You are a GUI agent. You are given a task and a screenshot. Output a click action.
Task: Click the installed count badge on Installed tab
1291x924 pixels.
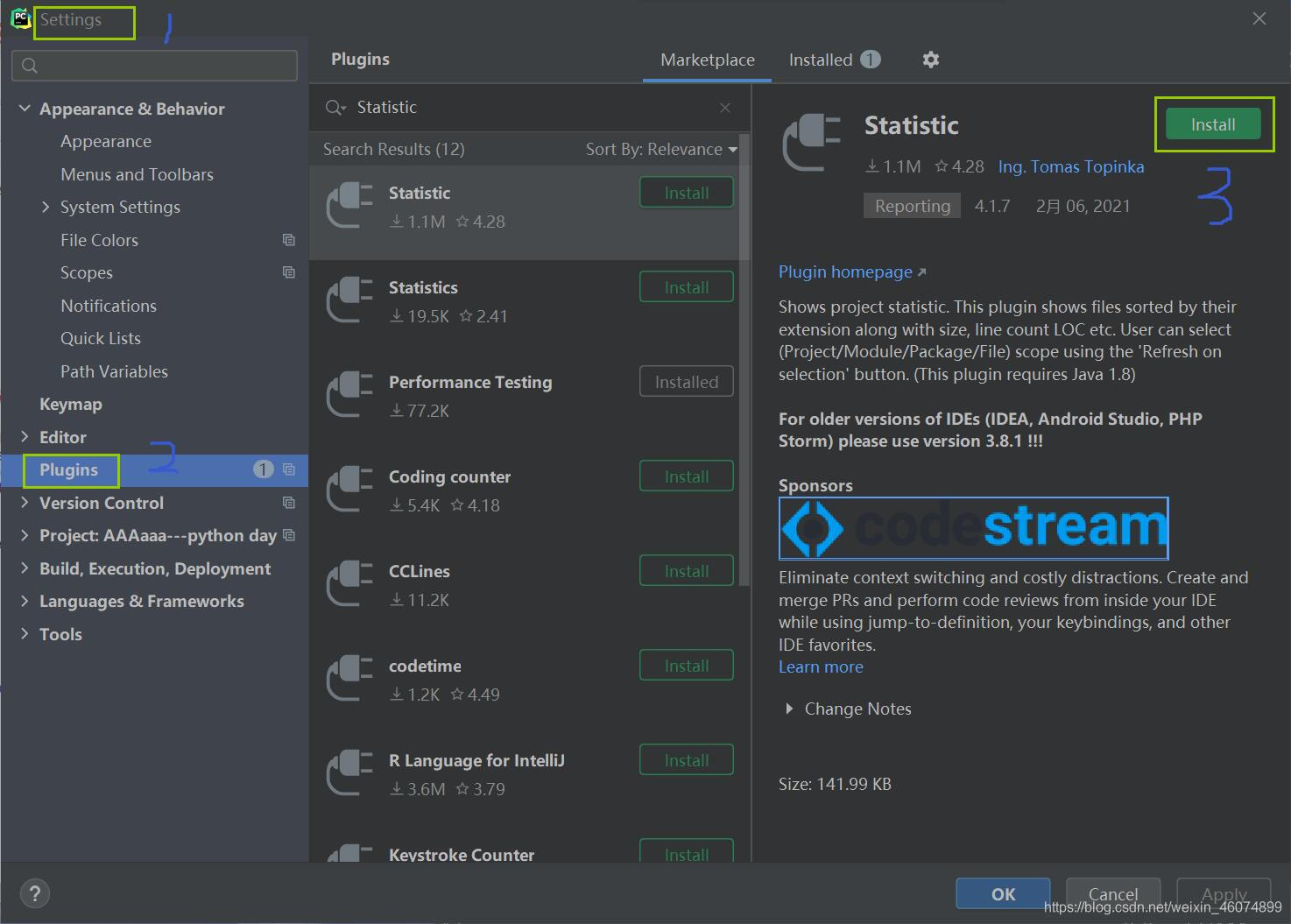point(870,60)
